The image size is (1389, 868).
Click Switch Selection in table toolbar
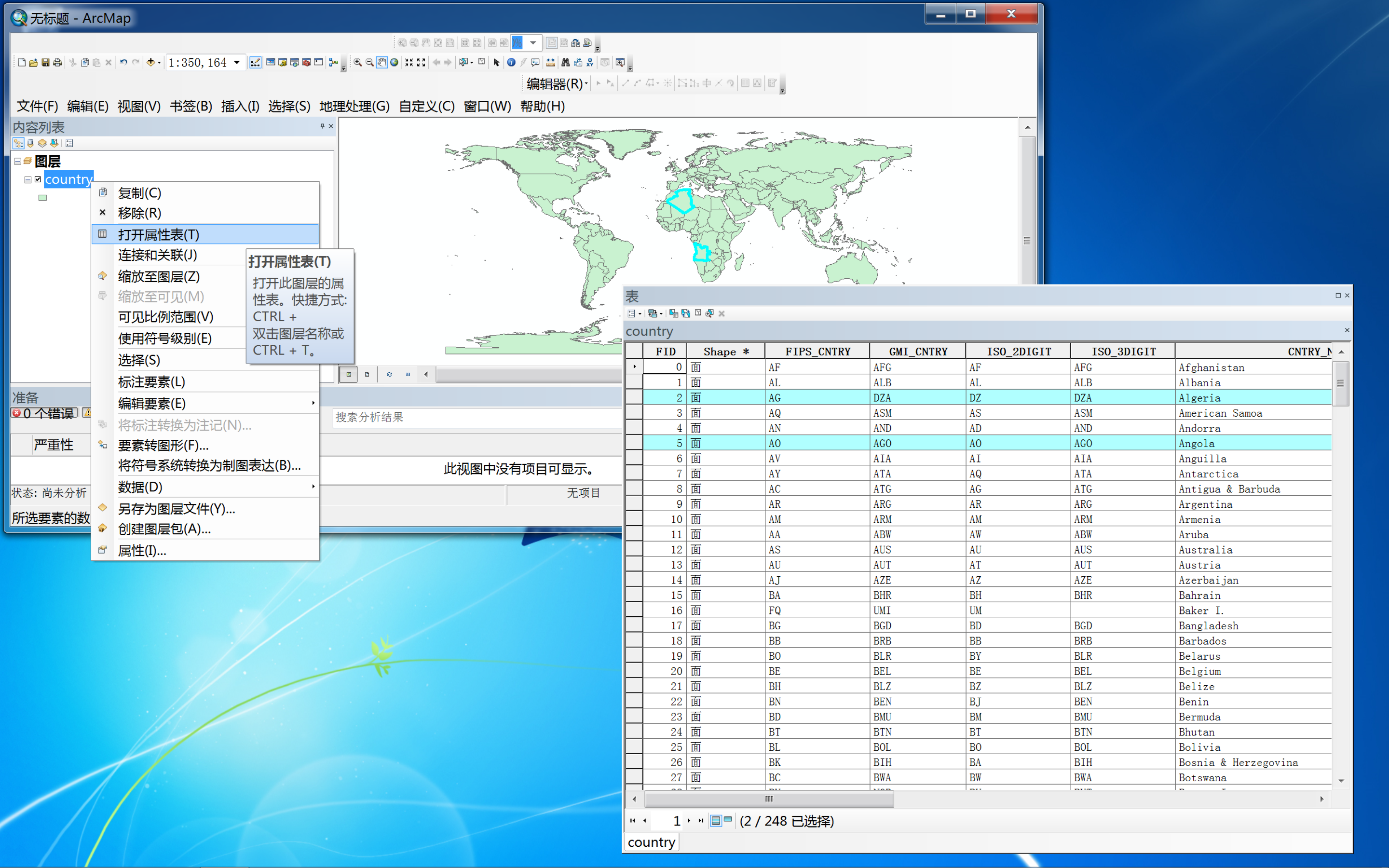coord(686,313)
